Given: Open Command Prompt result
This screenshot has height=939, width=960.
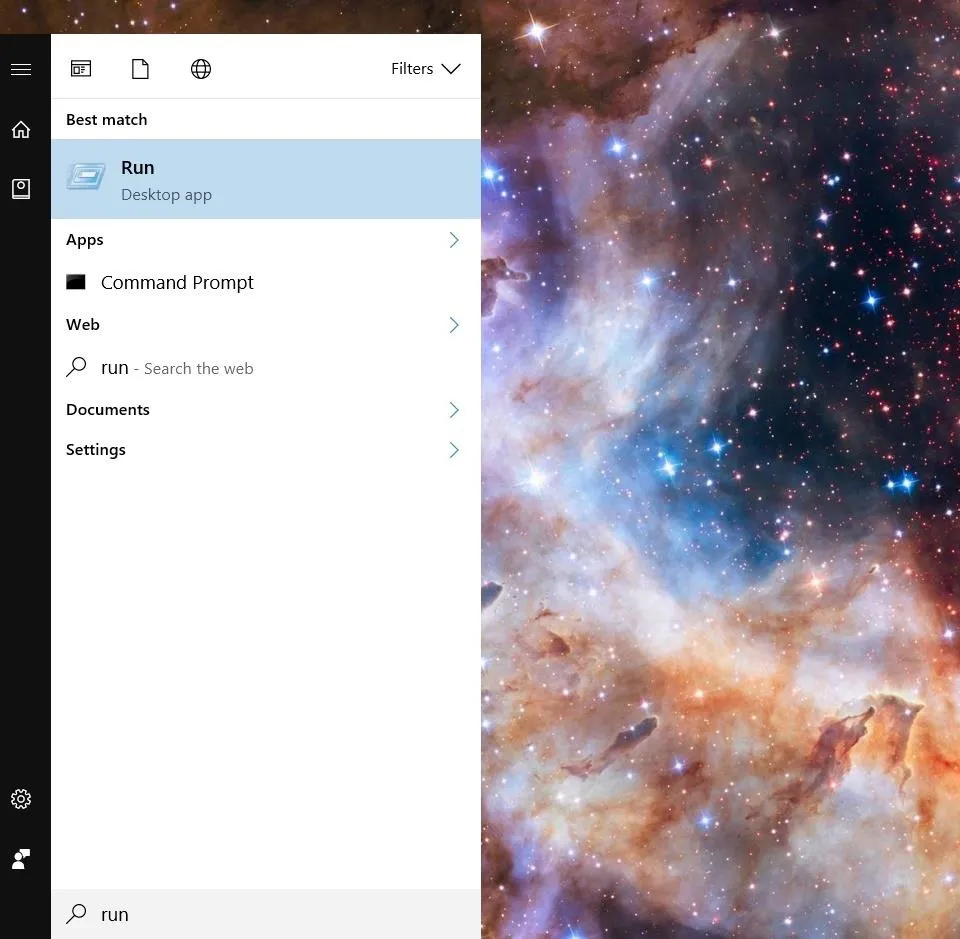Looking at the screenshot, I should 266,282.
